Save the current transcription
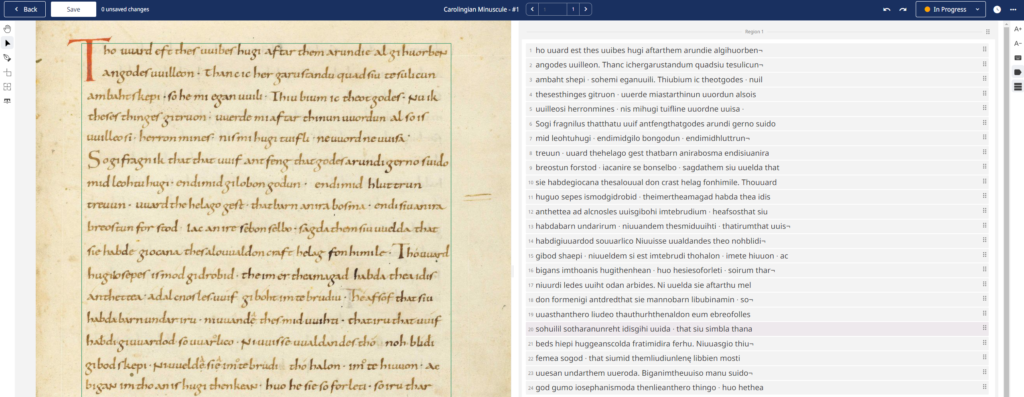 (73, 9)
